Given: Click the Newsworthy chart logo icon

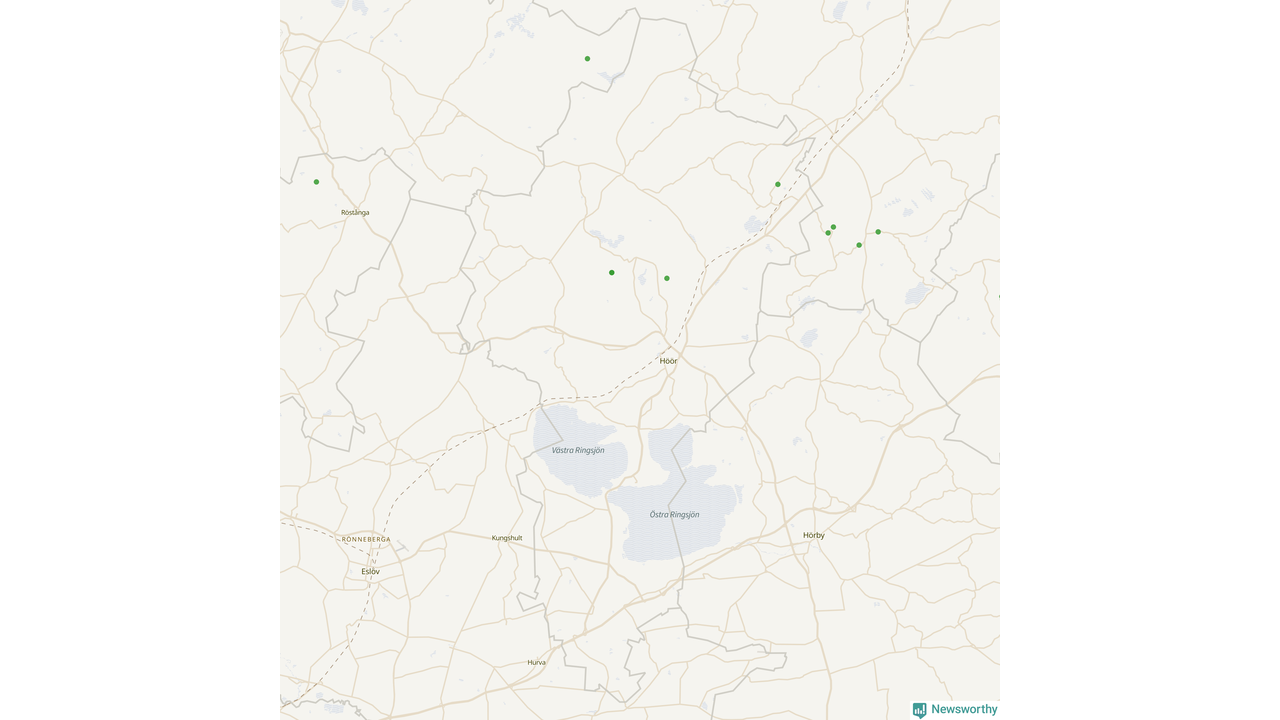Looking at the screenshot, I should [919, 710].
